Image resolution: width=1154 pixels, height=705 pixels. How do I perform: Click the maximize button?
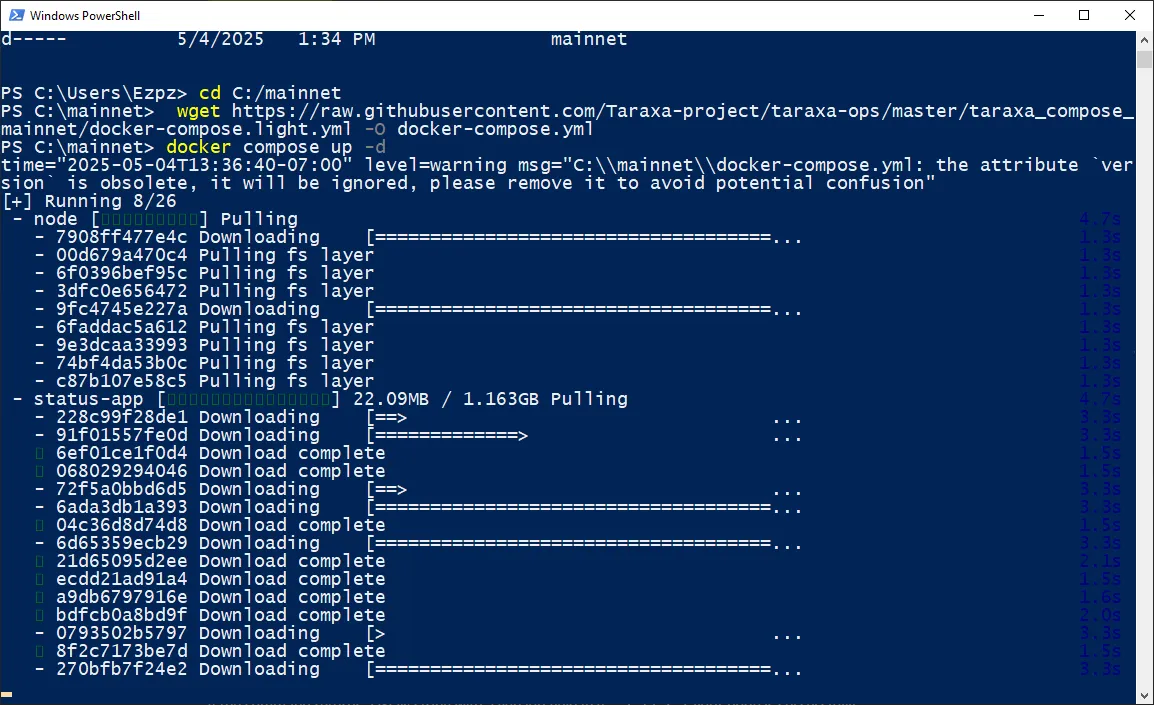click(x=1083, y=15)
